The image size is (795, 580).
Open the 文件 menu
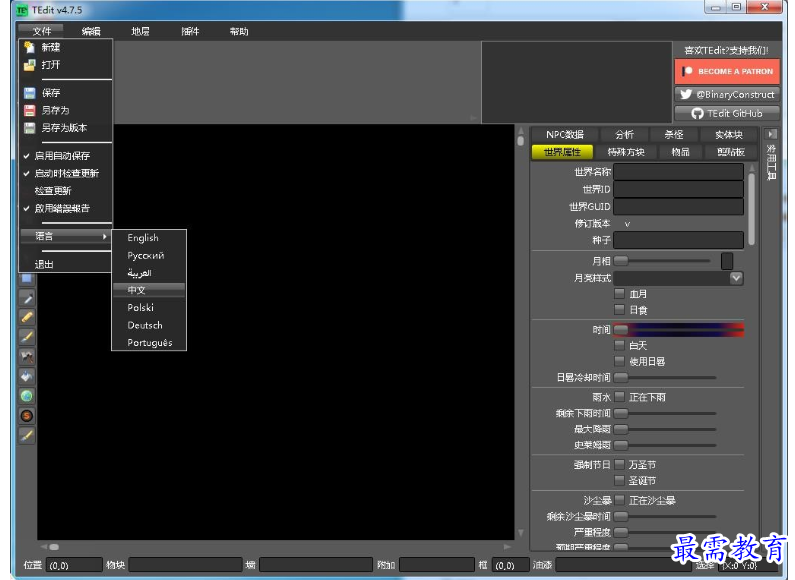[x=42, y=31]
